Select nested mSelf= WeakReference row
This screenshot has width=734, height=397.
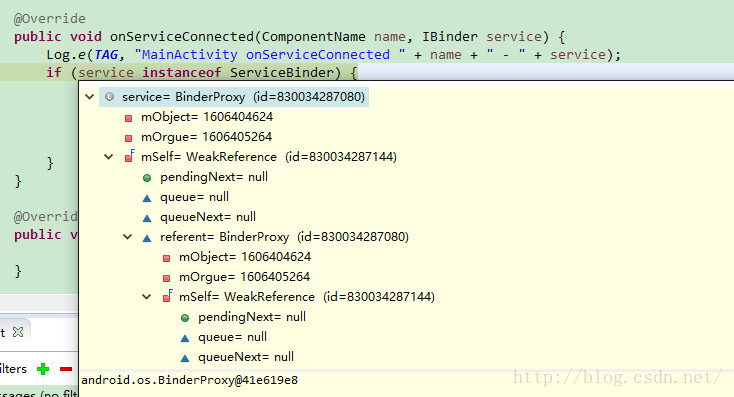click(307, 297)
